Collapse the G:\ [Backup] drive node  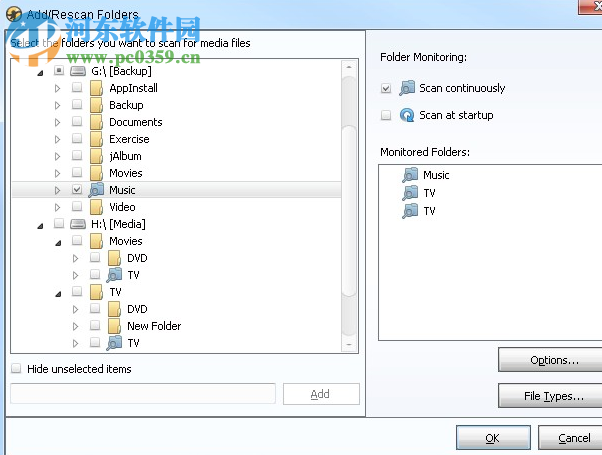tap(40, 73)
